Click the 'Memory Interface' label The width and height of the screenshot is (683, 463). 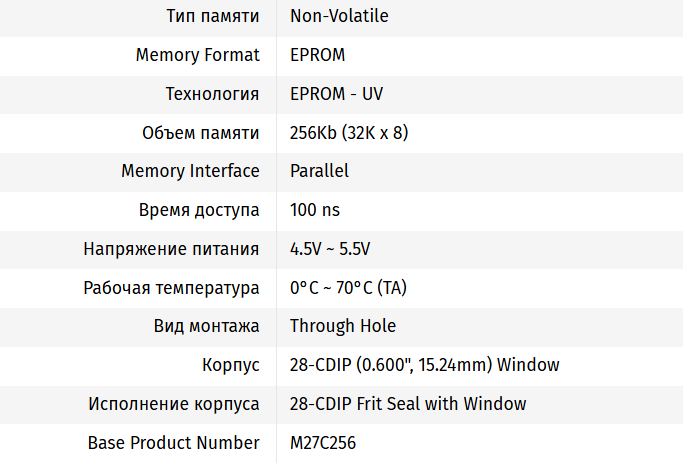tap(190, 171)
